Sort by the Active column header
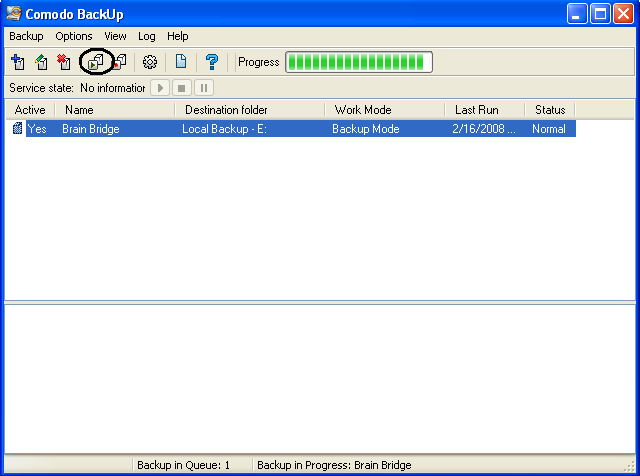 (30, 110)
